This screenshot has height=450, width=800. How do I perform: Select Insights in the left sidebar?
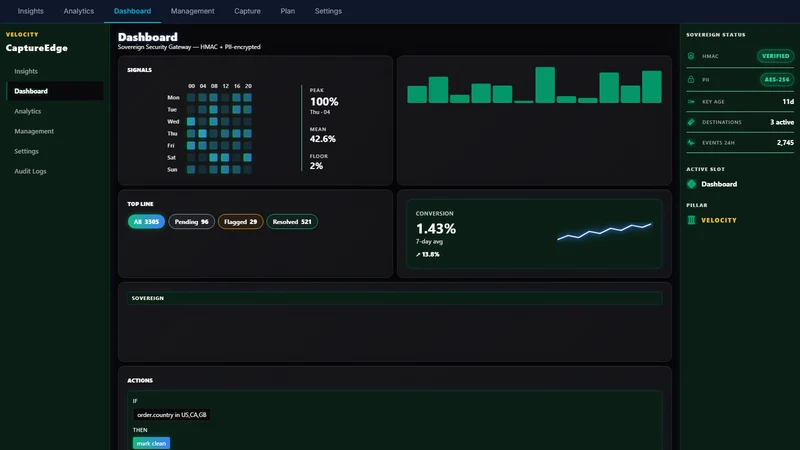[55, 71]
